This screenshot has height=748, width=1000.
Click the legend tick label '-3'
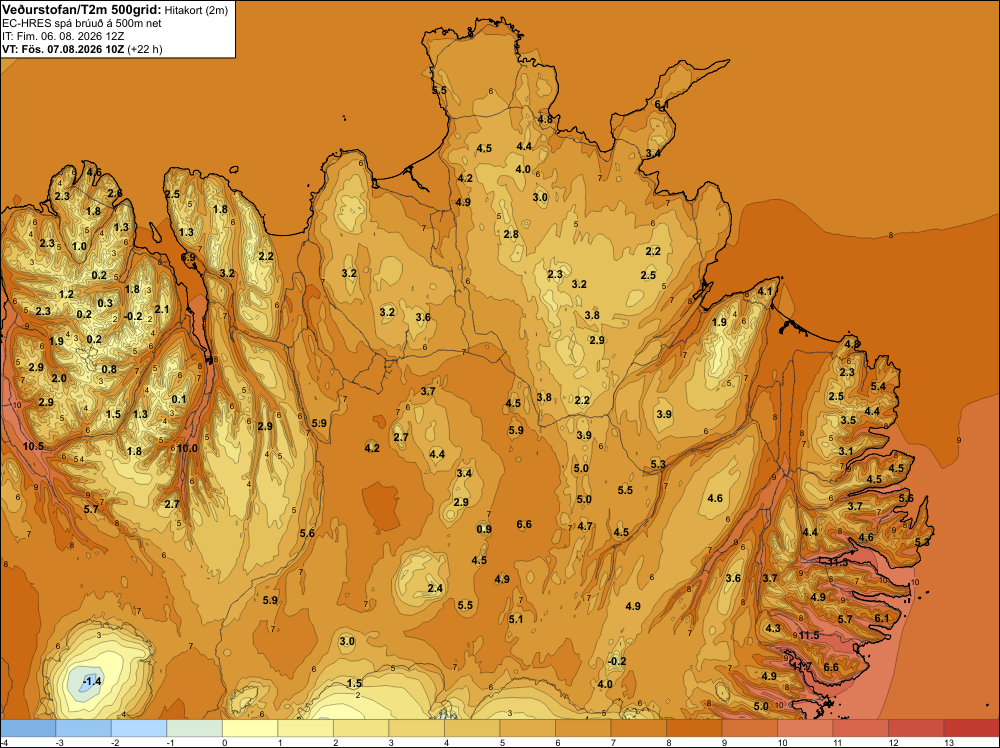59,742
